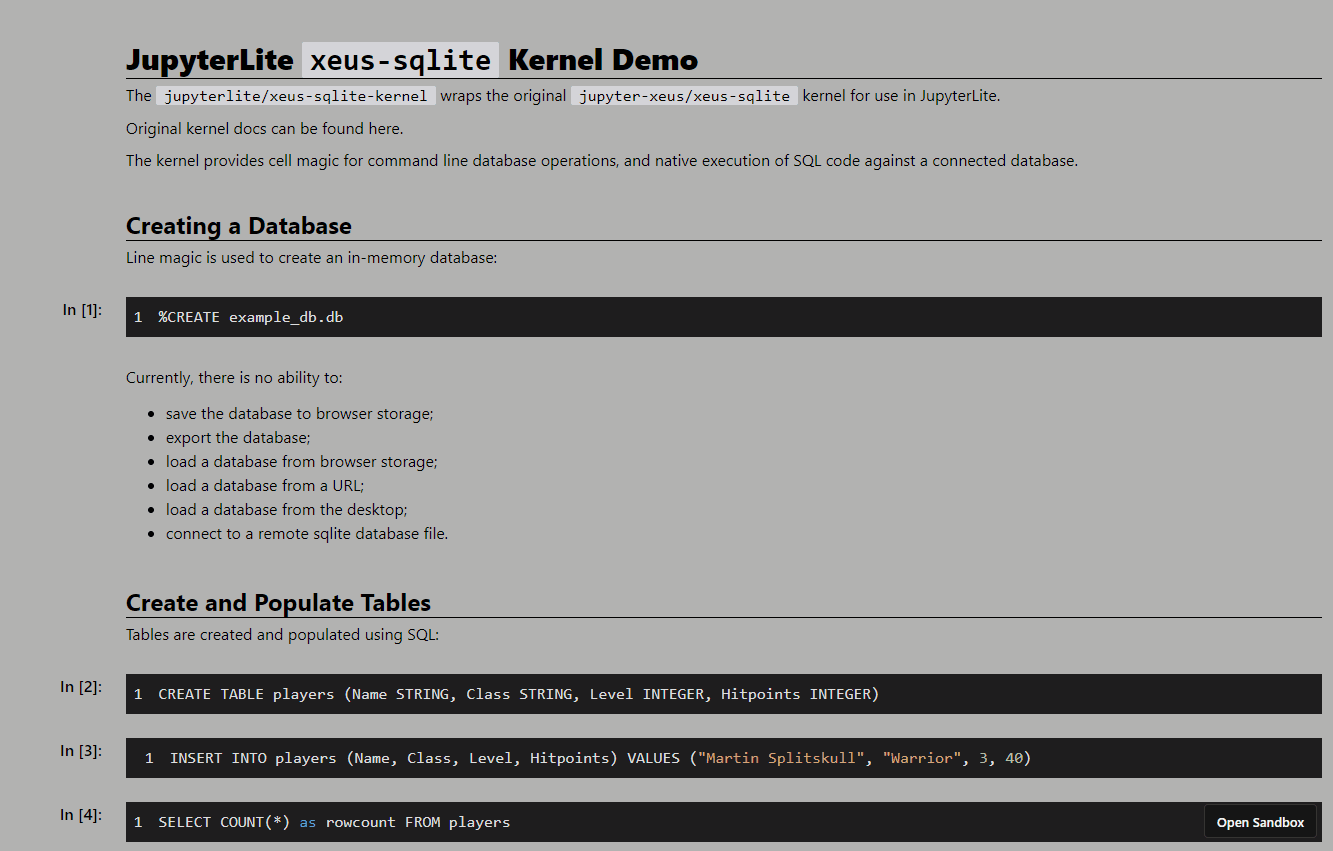
Task: Click 'Line magic is used to create' sentence
Action: 311,258
